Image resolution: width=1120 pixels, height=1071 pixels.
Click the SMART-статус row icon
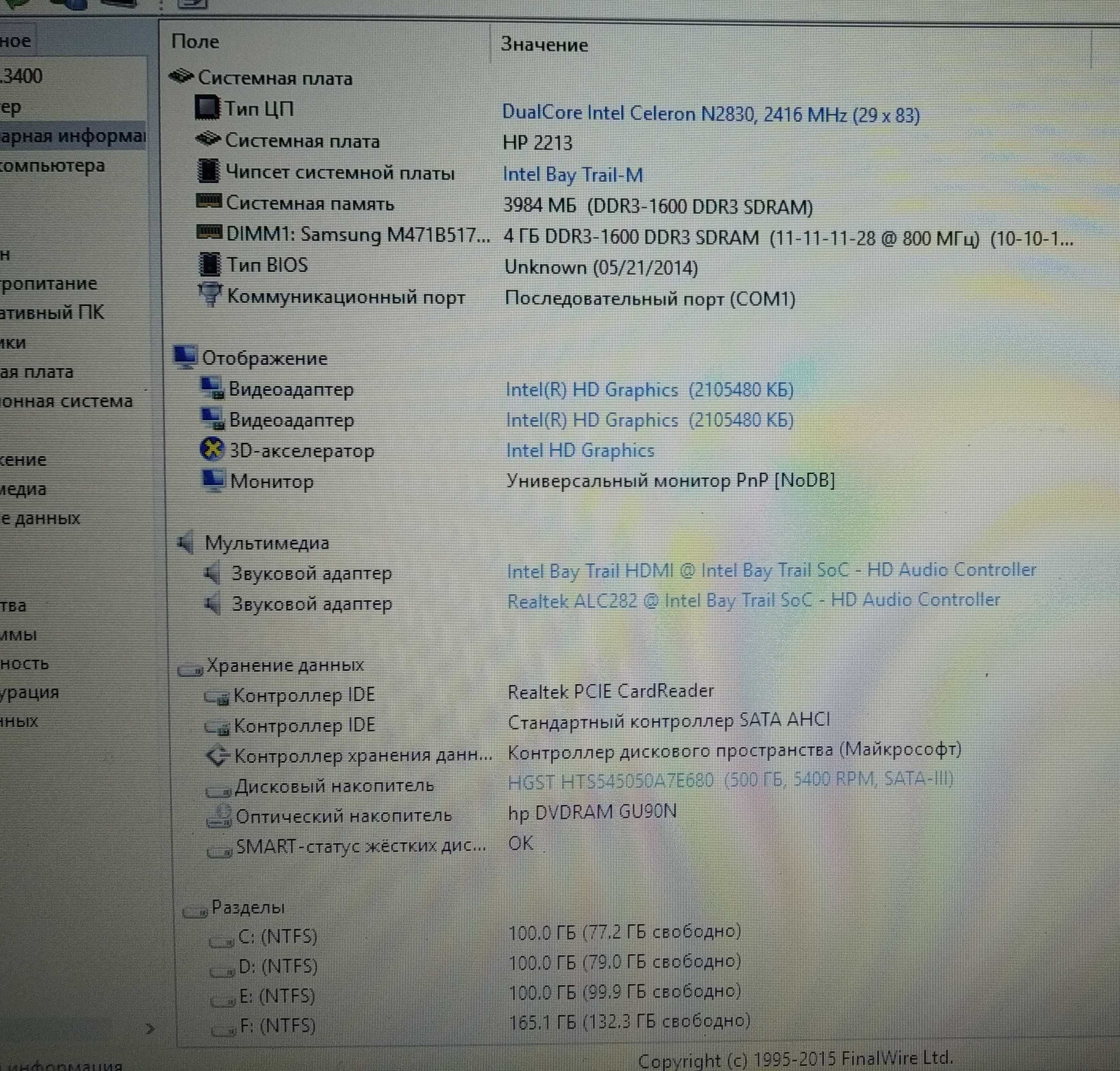tap(219, 851)
